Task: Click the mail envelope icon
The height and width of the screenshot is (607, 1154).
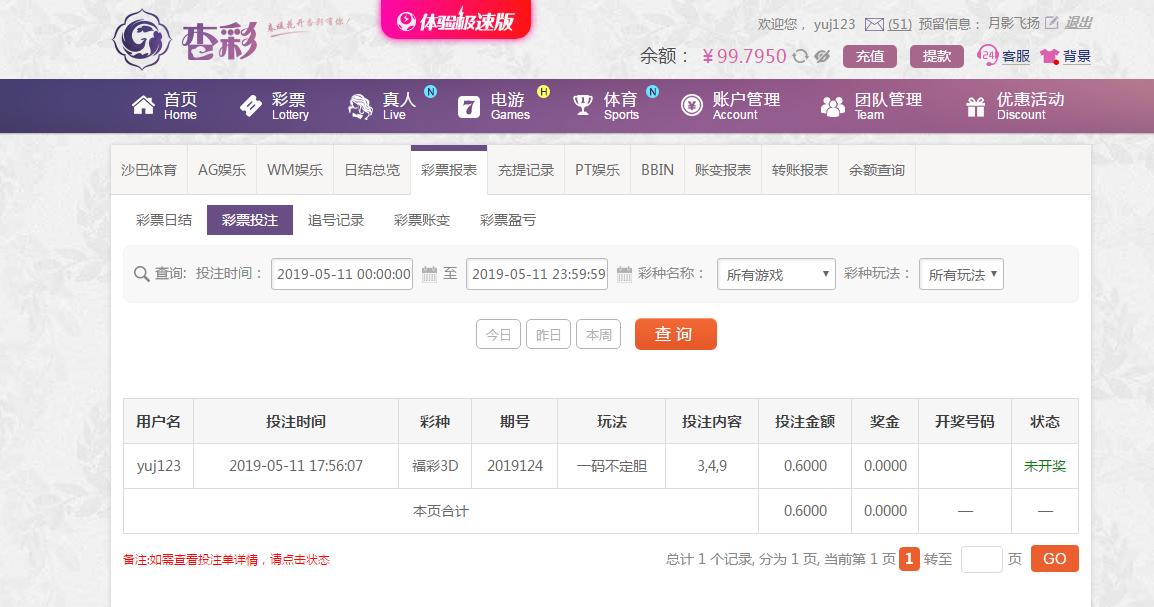Action: pyautogui.click(x=874, y=24)
